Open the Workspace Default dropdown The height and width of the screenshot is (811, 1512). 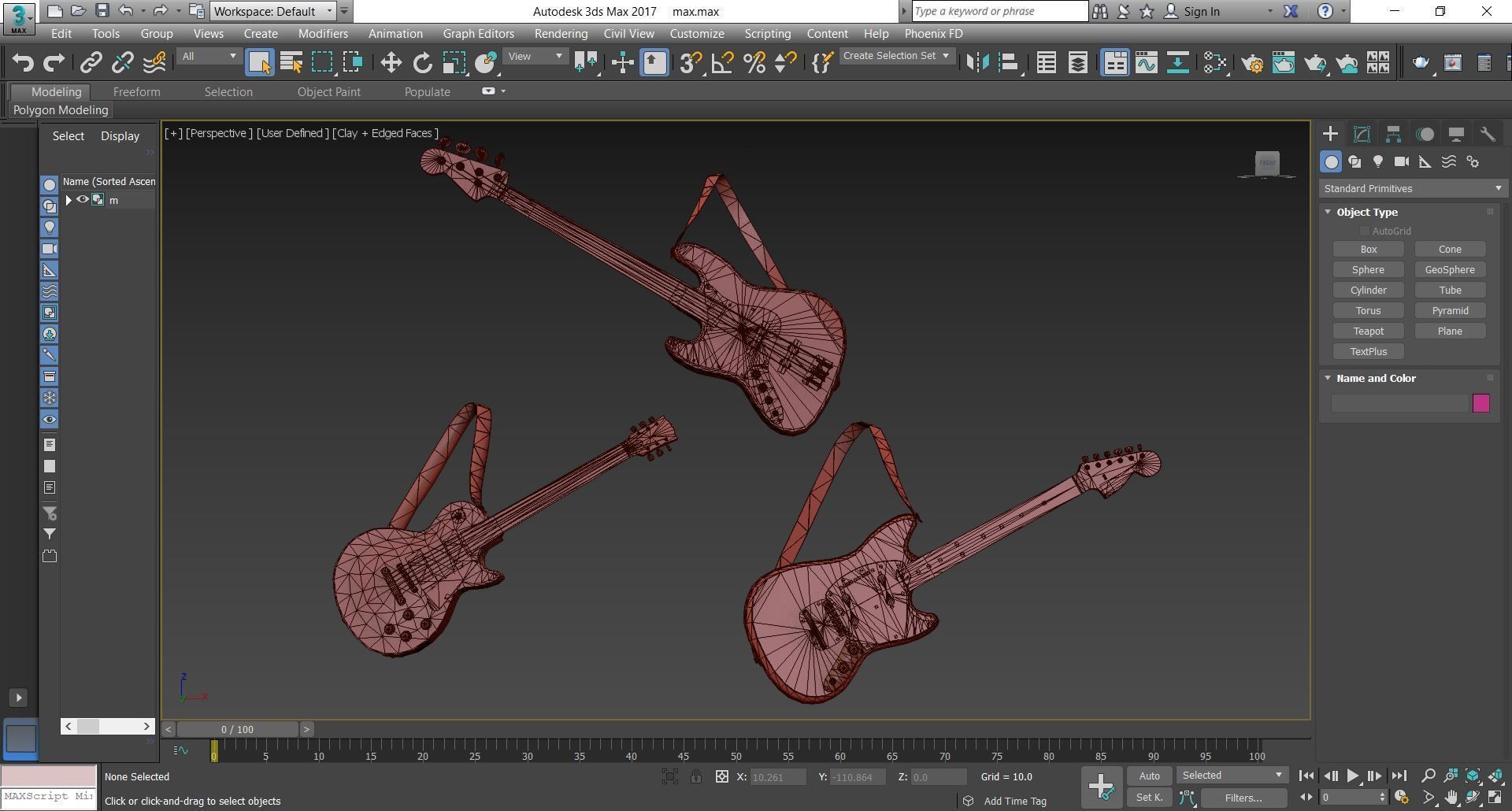tap(273, 11)
